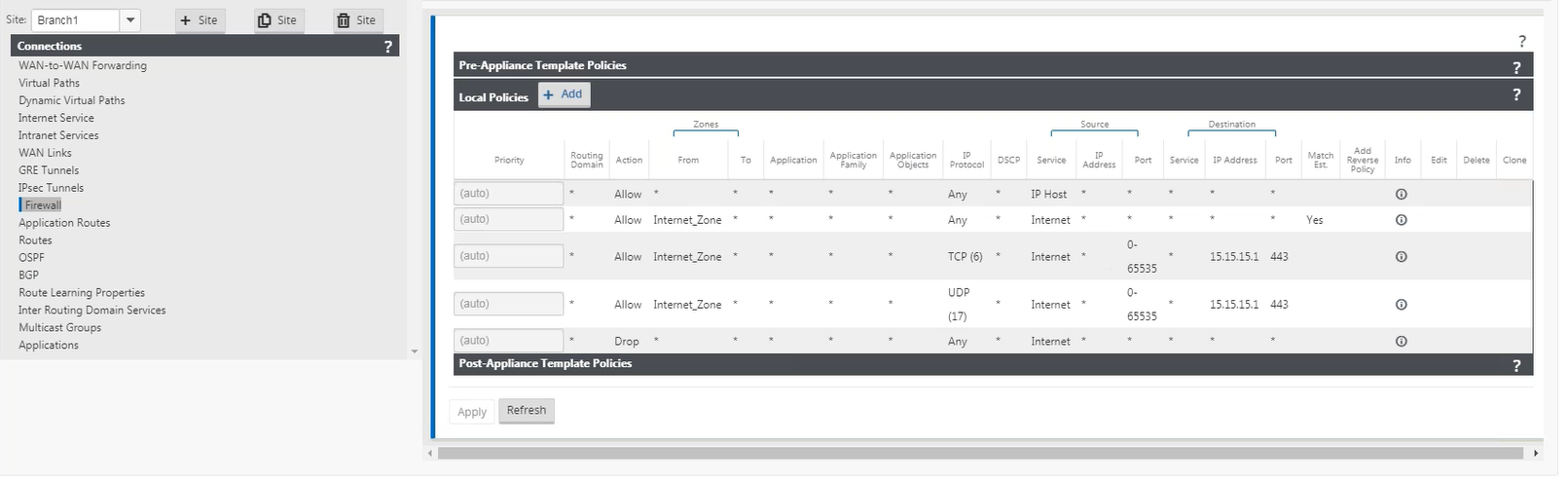Click the Priority column header
Screen dimensions: 1568x480
click(x=509, y=161)
